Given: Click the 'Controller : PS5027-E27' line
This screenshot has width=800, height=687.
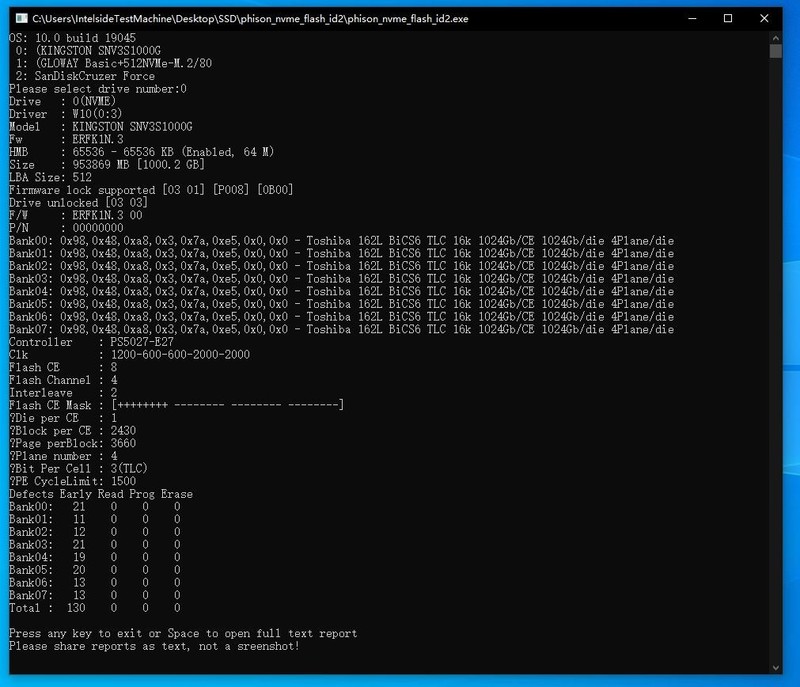Looking at the screenshot, I should pyautogui.click(x=91, y=342).
